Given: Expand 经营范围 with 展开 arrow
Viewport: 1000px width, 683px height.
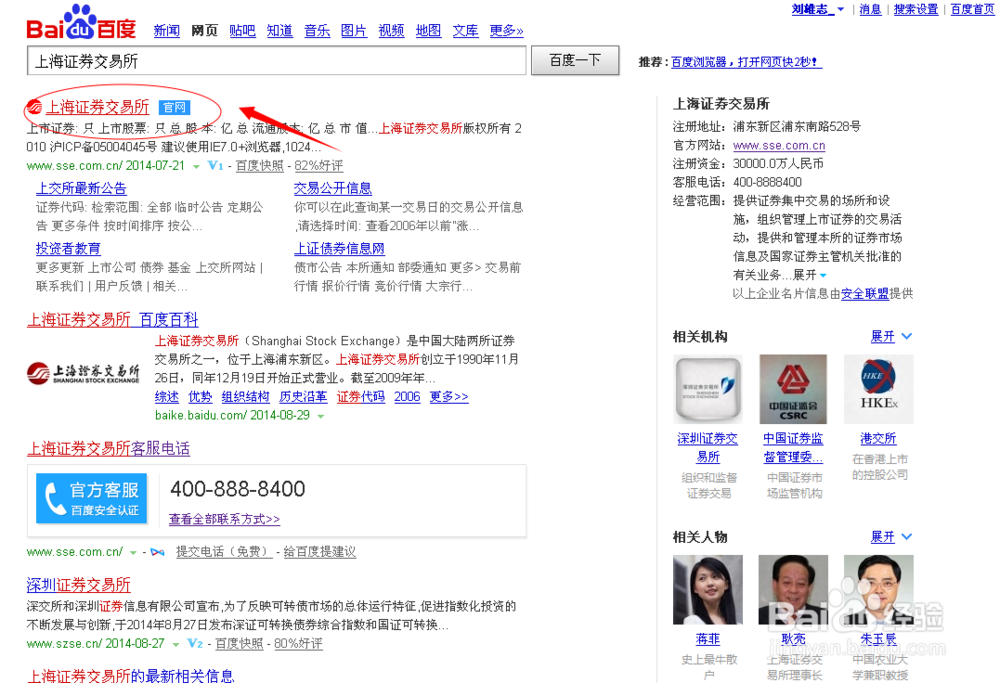Looking at the screenshot, I should pyautogui.click(x=810, y=275).
